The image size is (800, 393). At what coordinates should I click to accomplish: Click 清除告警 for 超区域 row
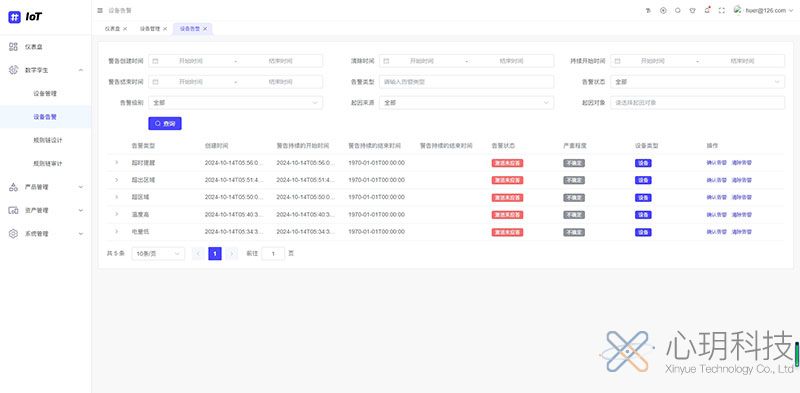pyautogui.click(x=742, y=198)
